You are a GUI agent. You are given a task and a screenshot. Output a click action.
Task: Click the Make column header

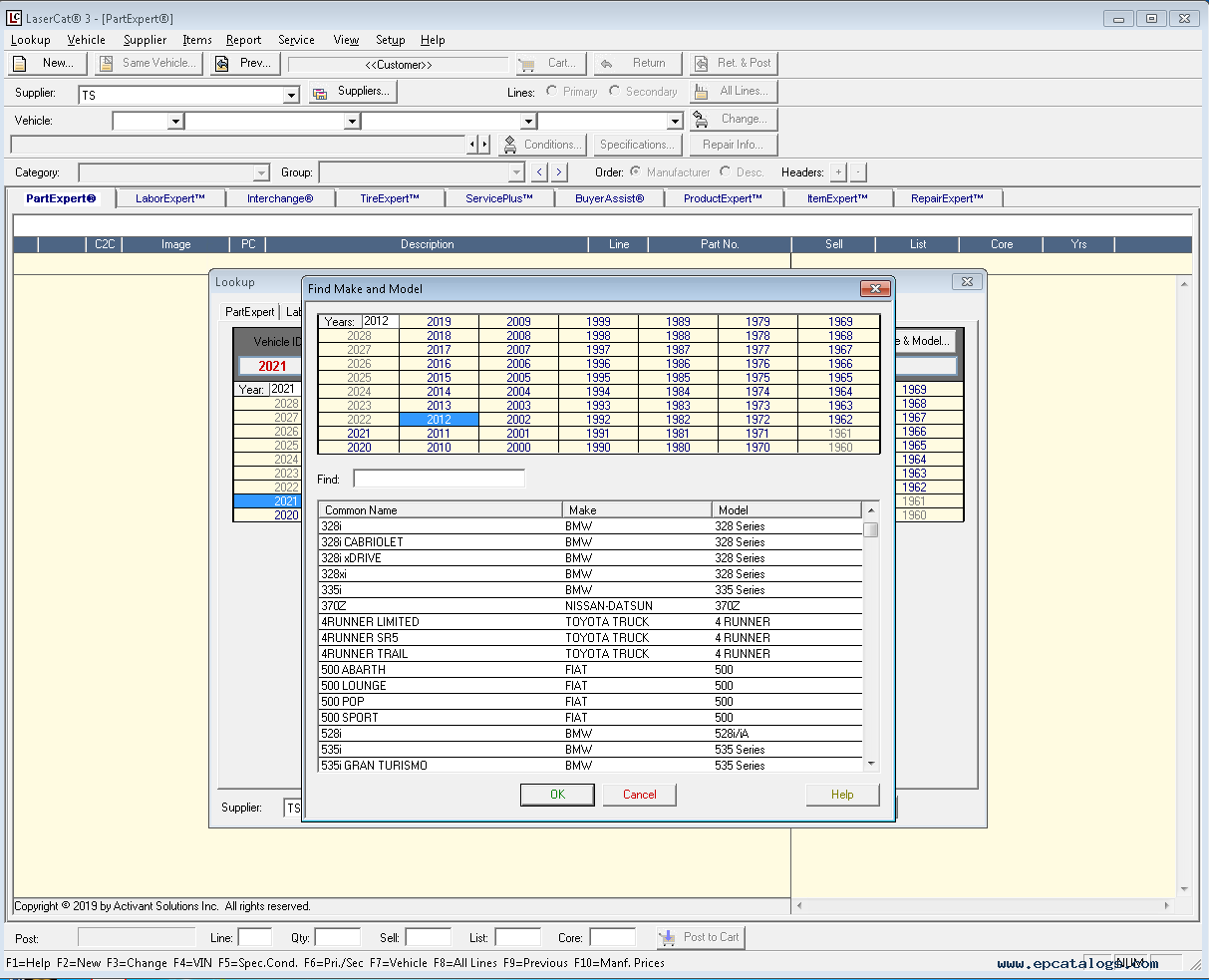637,510
